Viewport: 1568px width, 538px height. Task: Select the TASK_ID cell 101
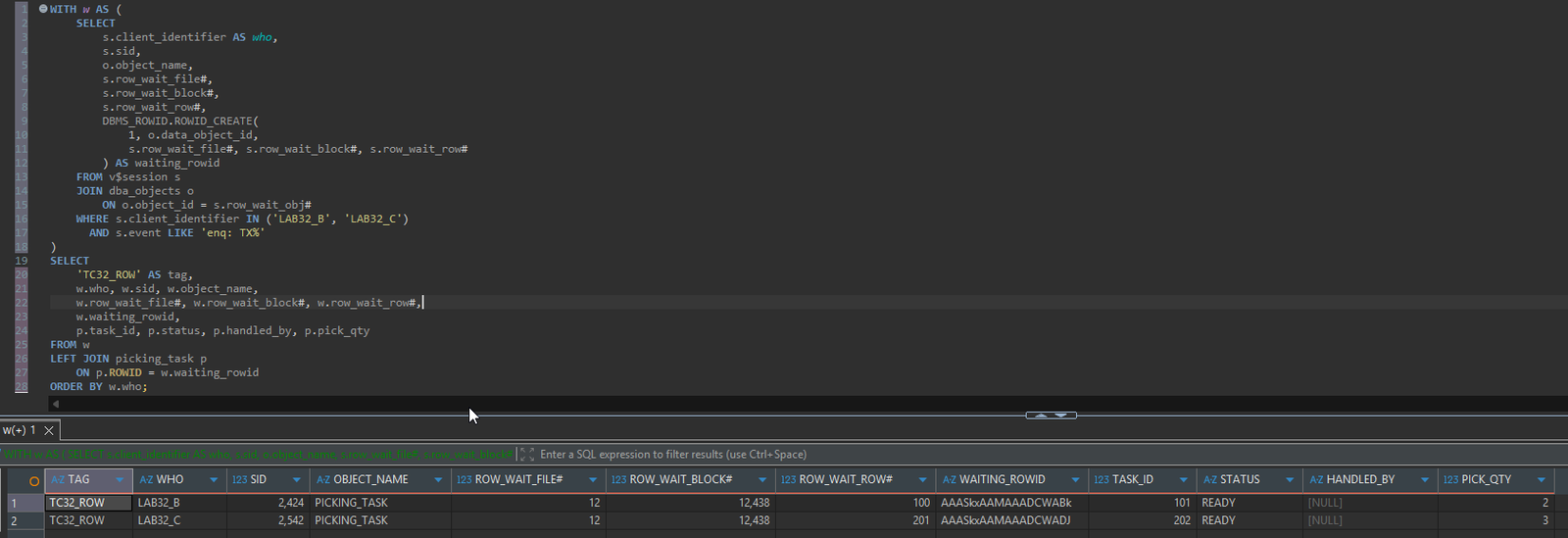pyautogui.click(x=1142, y=503)
